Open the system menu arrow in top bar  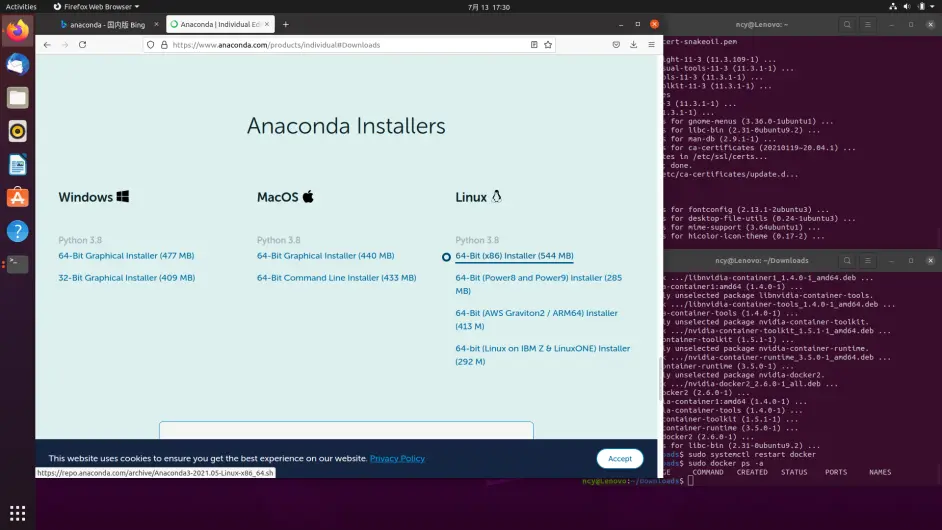click(x=932, y=7)
